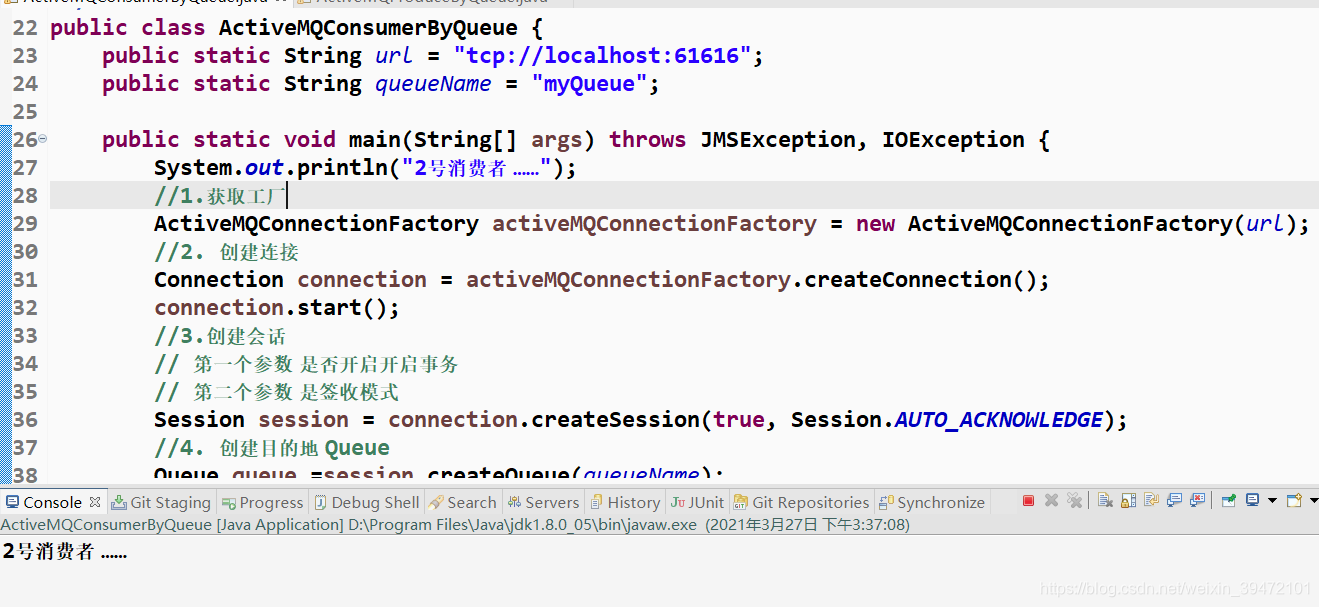1319x607 pixels.
Task: Select the Console tab
Action: (x=52, y=502)
